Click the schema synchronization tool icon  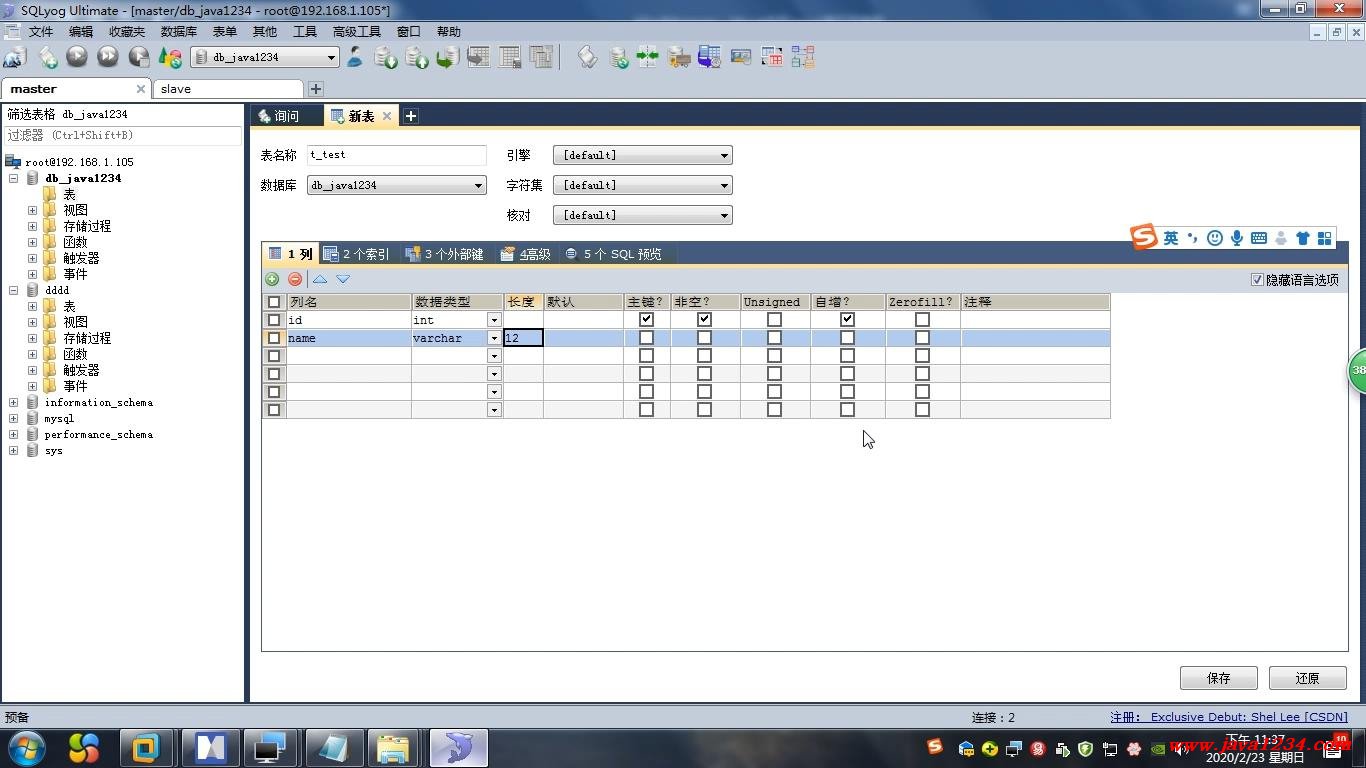click(648, 57)
